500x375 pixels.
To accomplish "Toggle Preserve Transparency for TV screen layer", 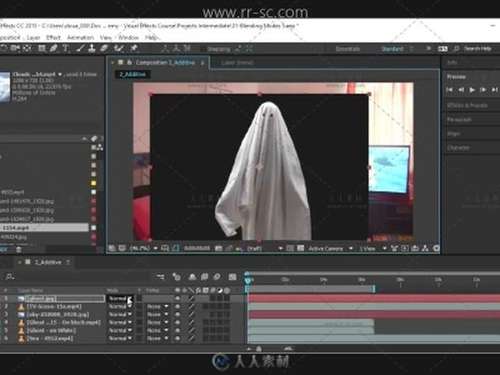I will 139,306.
